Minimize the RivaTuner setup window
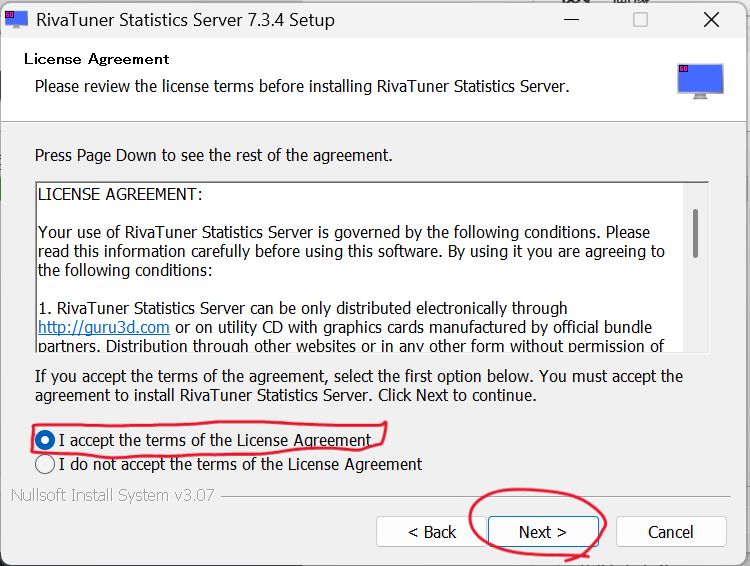This screenshot has width=750, height=566. tap(570, 20)
